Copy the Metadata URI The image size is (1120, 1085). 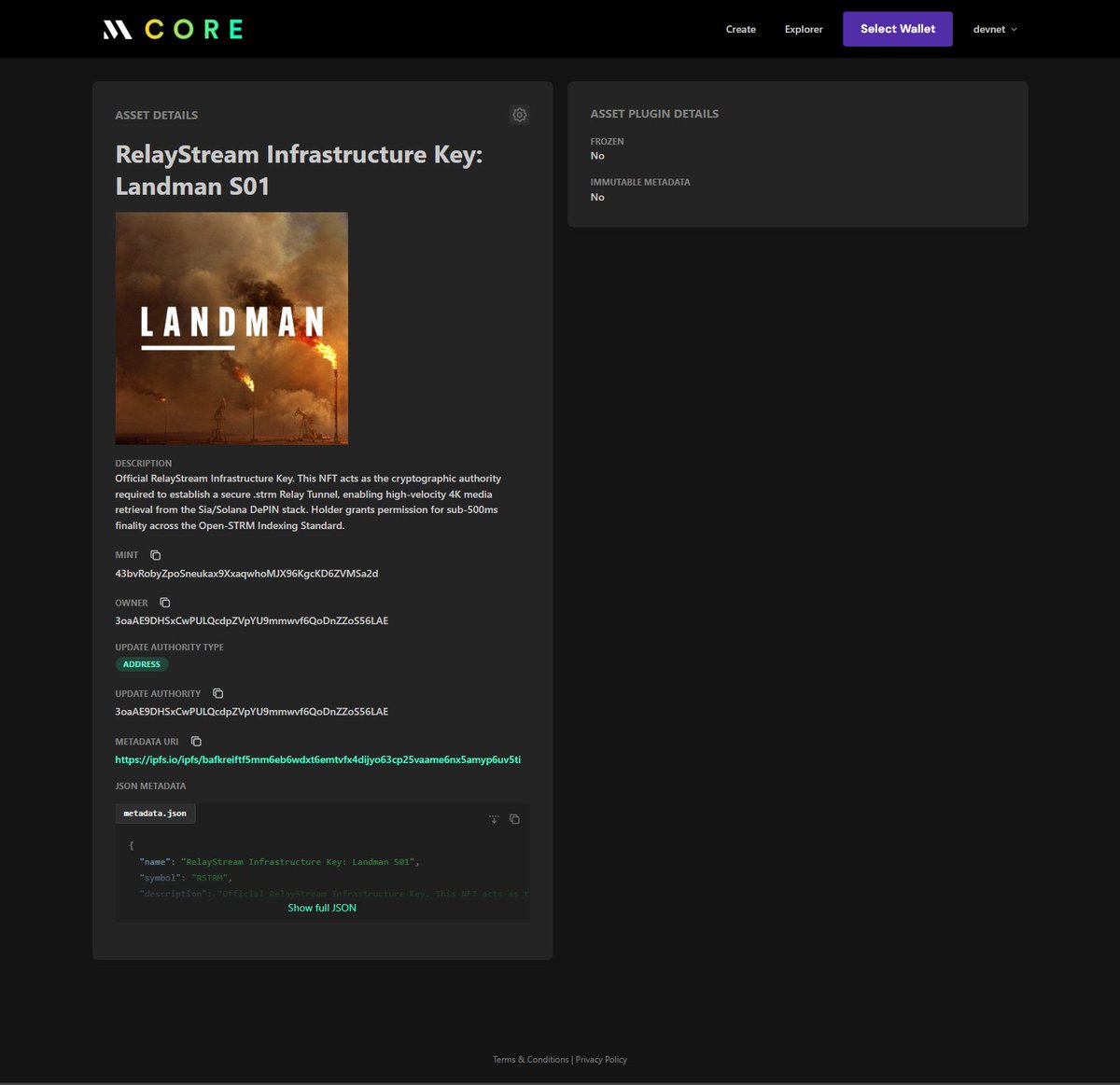pyautogui.click(x=196, y=741)
